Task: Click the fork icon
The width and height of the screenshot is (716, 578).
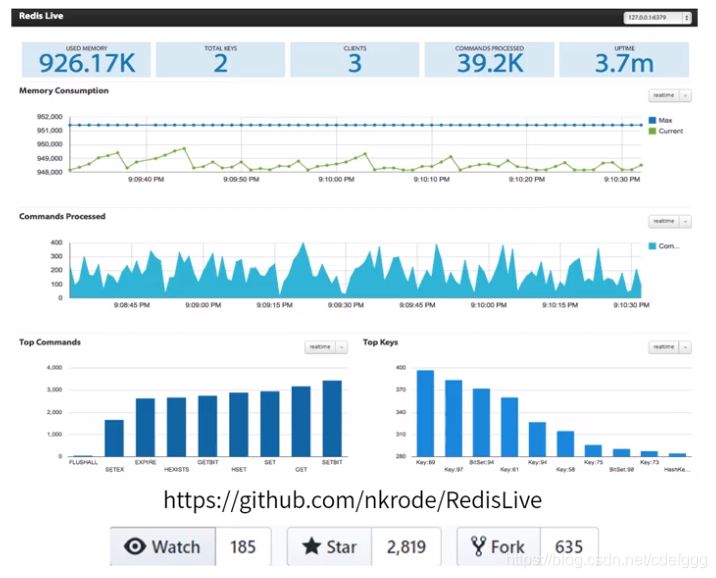Action: (478, 546)
